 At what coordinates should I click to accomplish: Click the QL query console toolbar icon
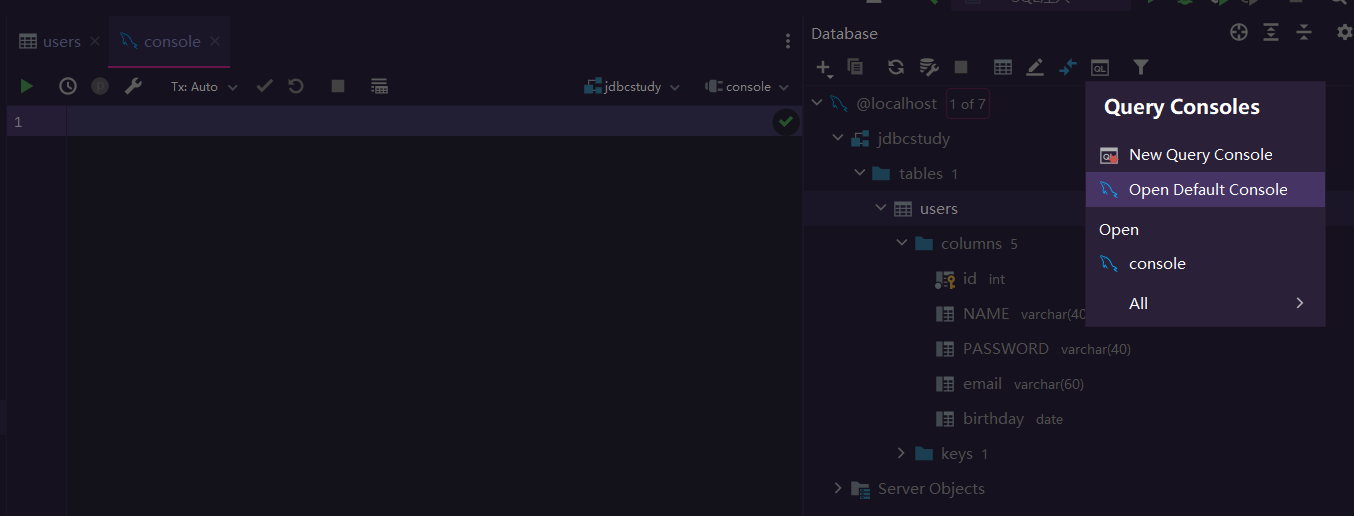pyautogui.click(x=1100, y=67)
